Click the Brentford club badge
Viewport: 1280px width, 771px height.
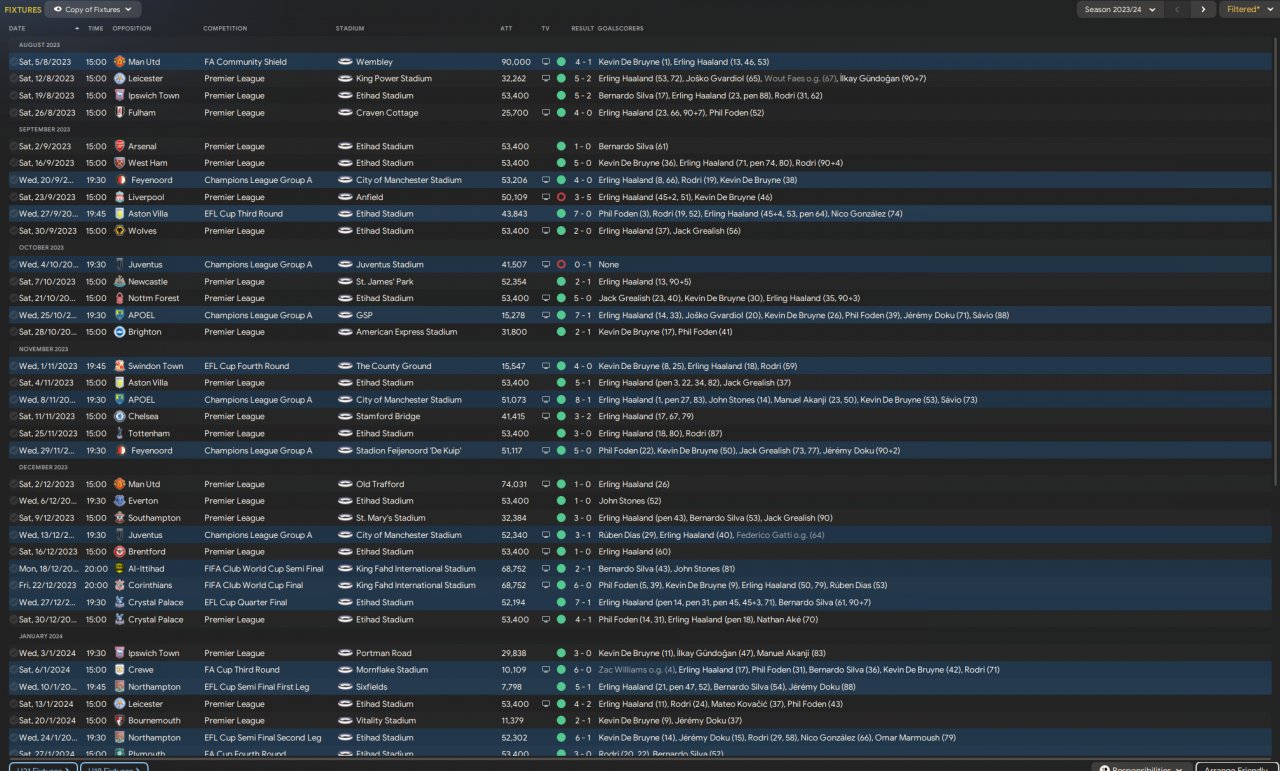pyautogui.click(x=119, y=552)
